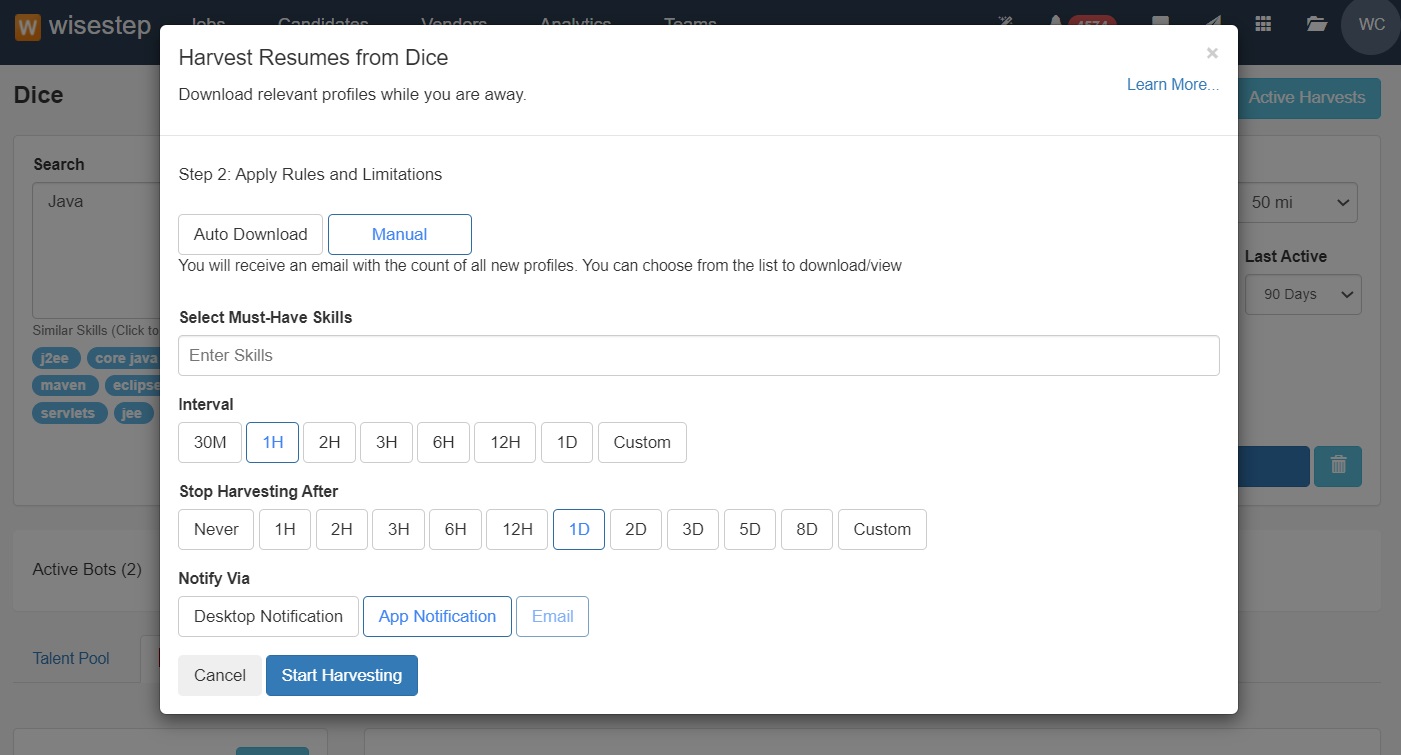Select Manual download mode
Image resolution: width=1401 pixels, height=755 pixels.
(400, 234)
